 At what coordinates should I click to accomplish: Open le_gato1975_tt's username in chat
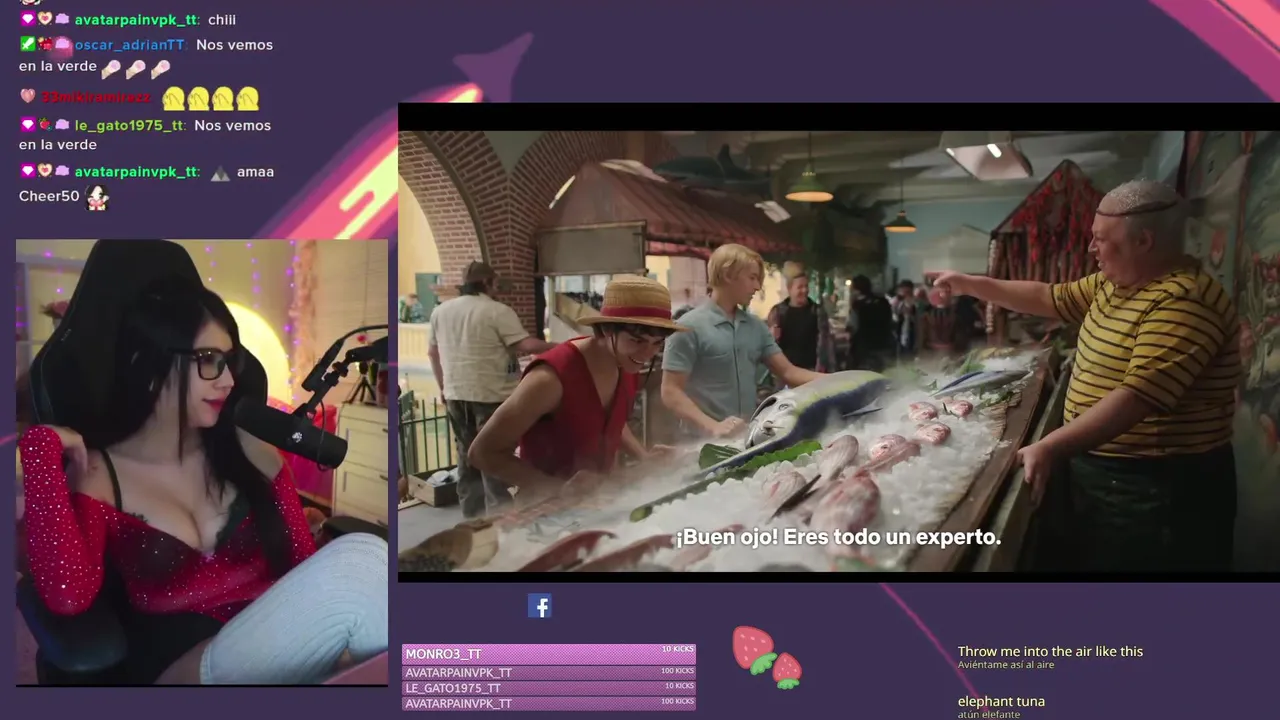click(129, 126)
